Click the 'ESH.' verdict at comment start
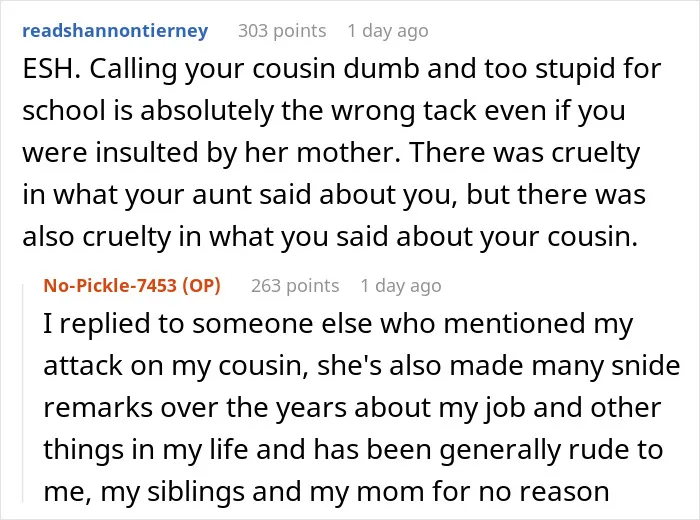 [x=52, y=69]
